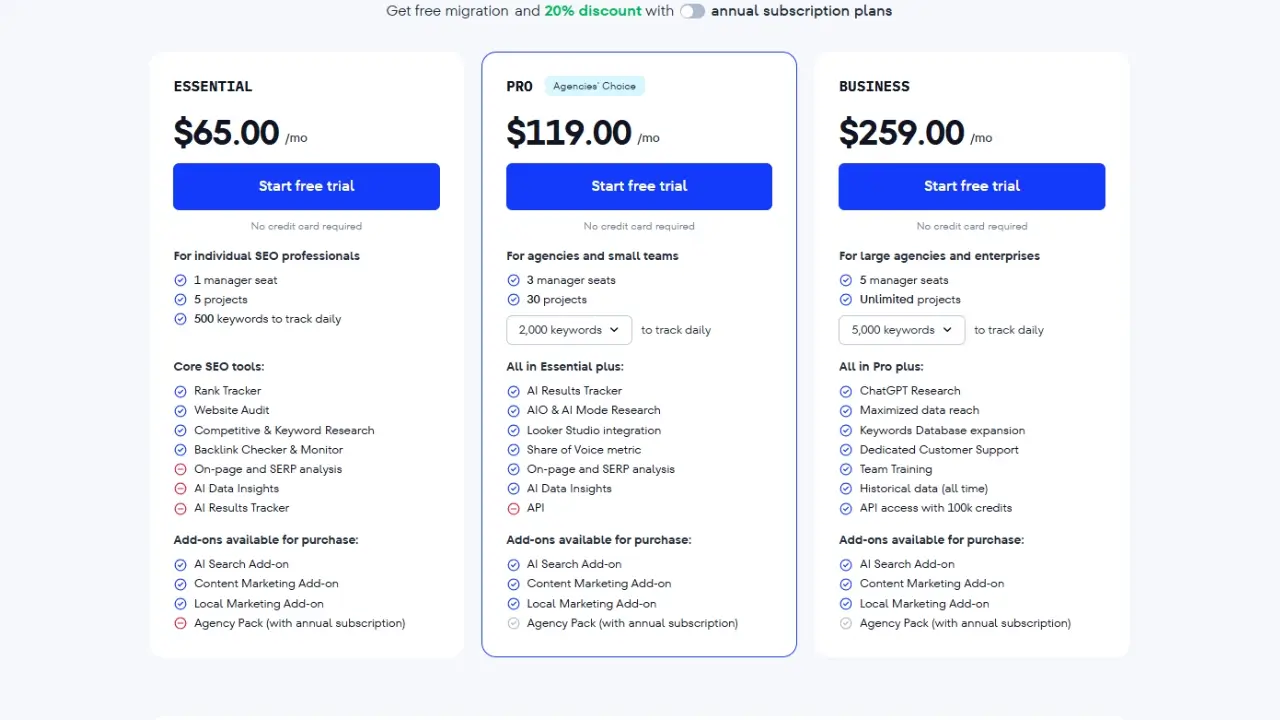
Task: Enable the annual subscription plans toggle
Action: pos(693,11)
